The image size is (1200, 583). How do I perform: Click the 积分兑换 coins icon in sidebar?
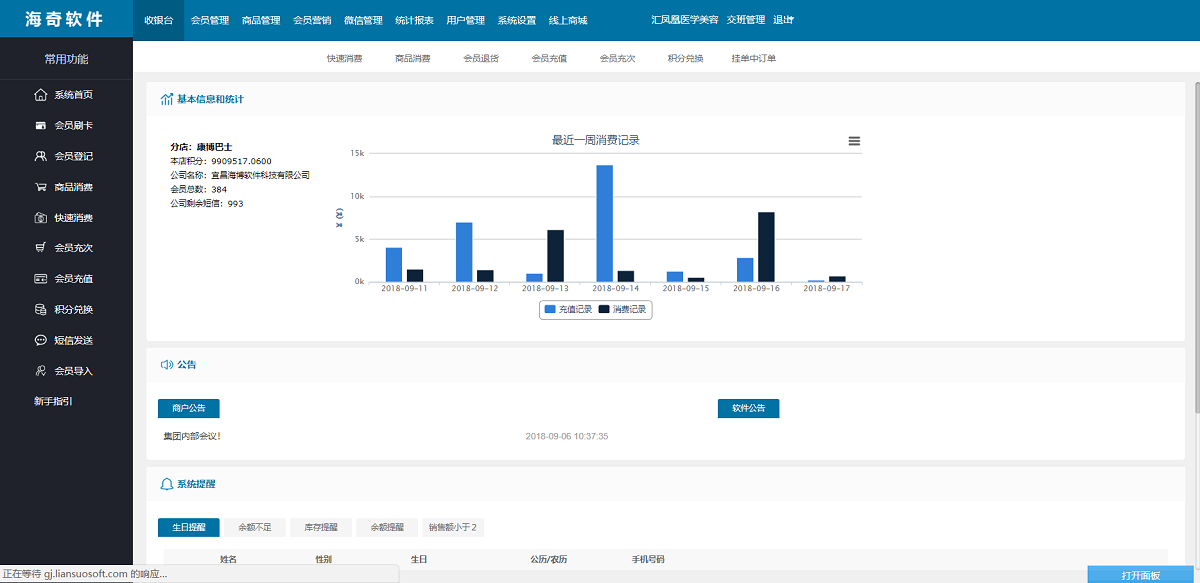[41, 309]
